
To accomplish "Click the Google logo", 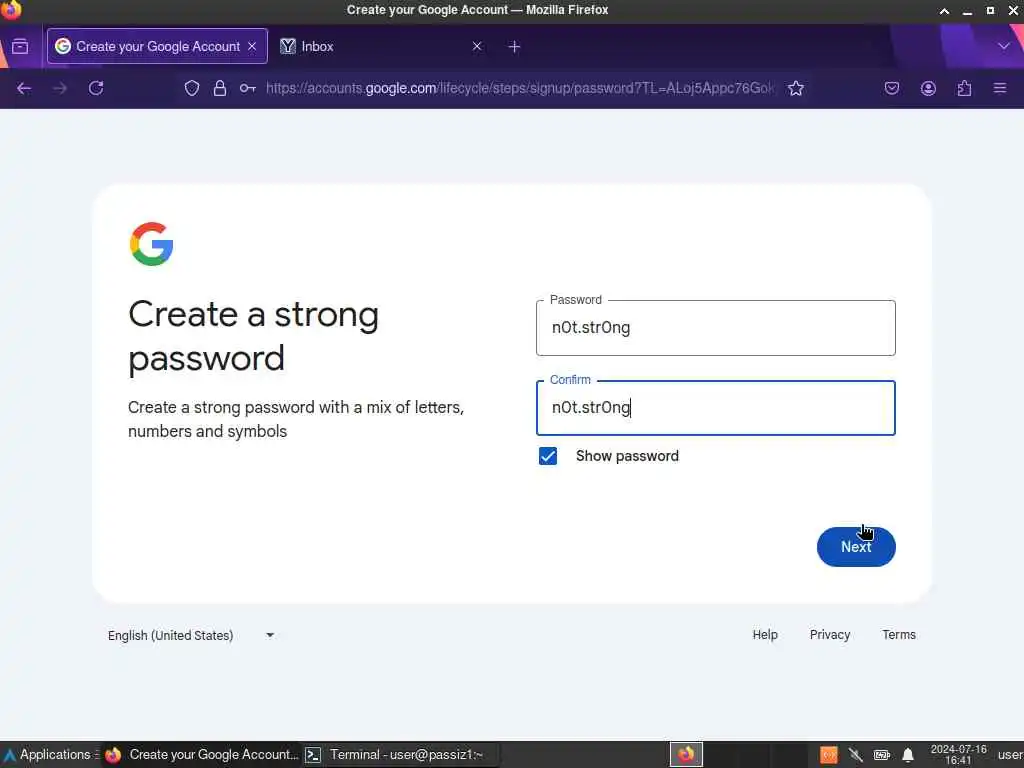I will point(152,244).
